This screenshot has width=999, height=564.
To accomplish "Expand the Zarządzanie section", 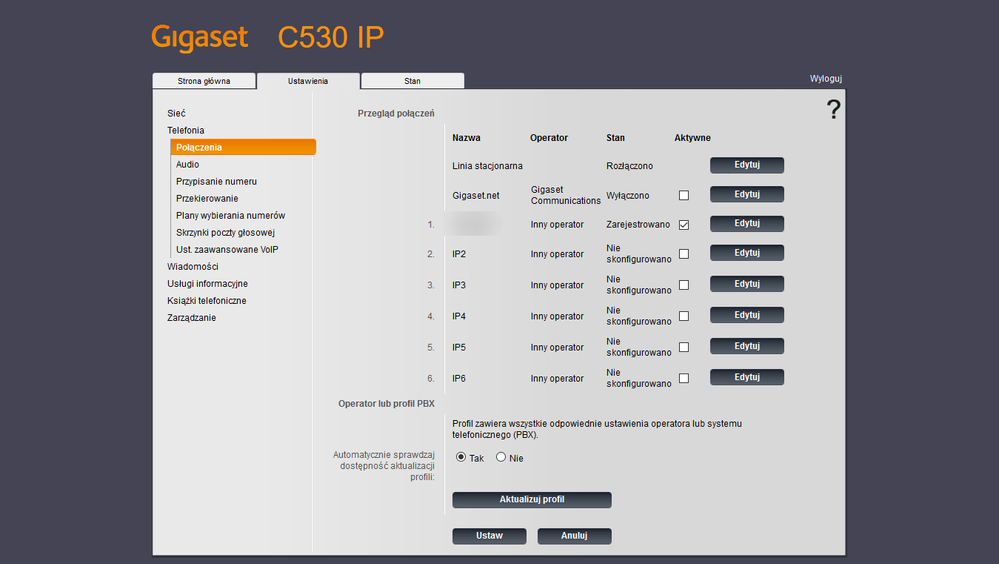I will [x=191, y=318].
